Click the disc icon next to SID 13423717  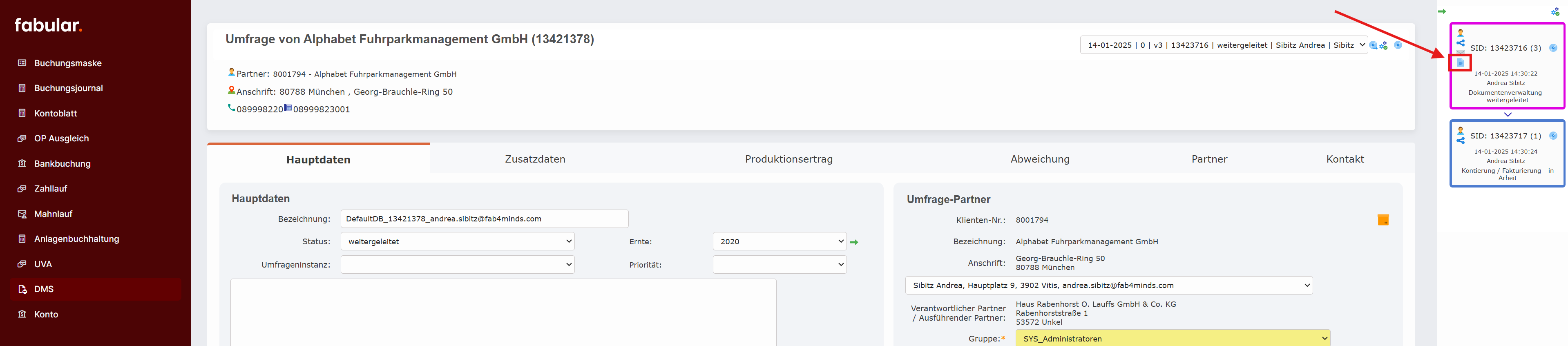pyautogui.click(x=1553, y=136)
